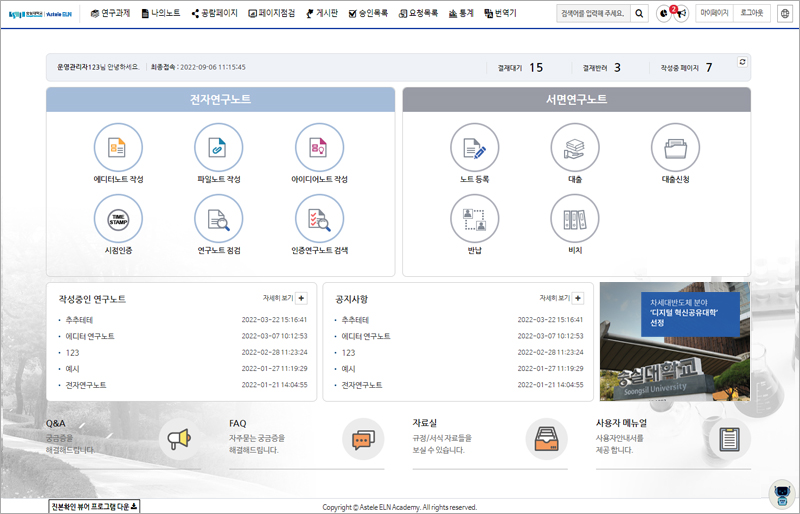
Task: Expand 작성중인 연구노트 자세히 보기 plus
Action: pyautogui.click(x=302, y=298)
